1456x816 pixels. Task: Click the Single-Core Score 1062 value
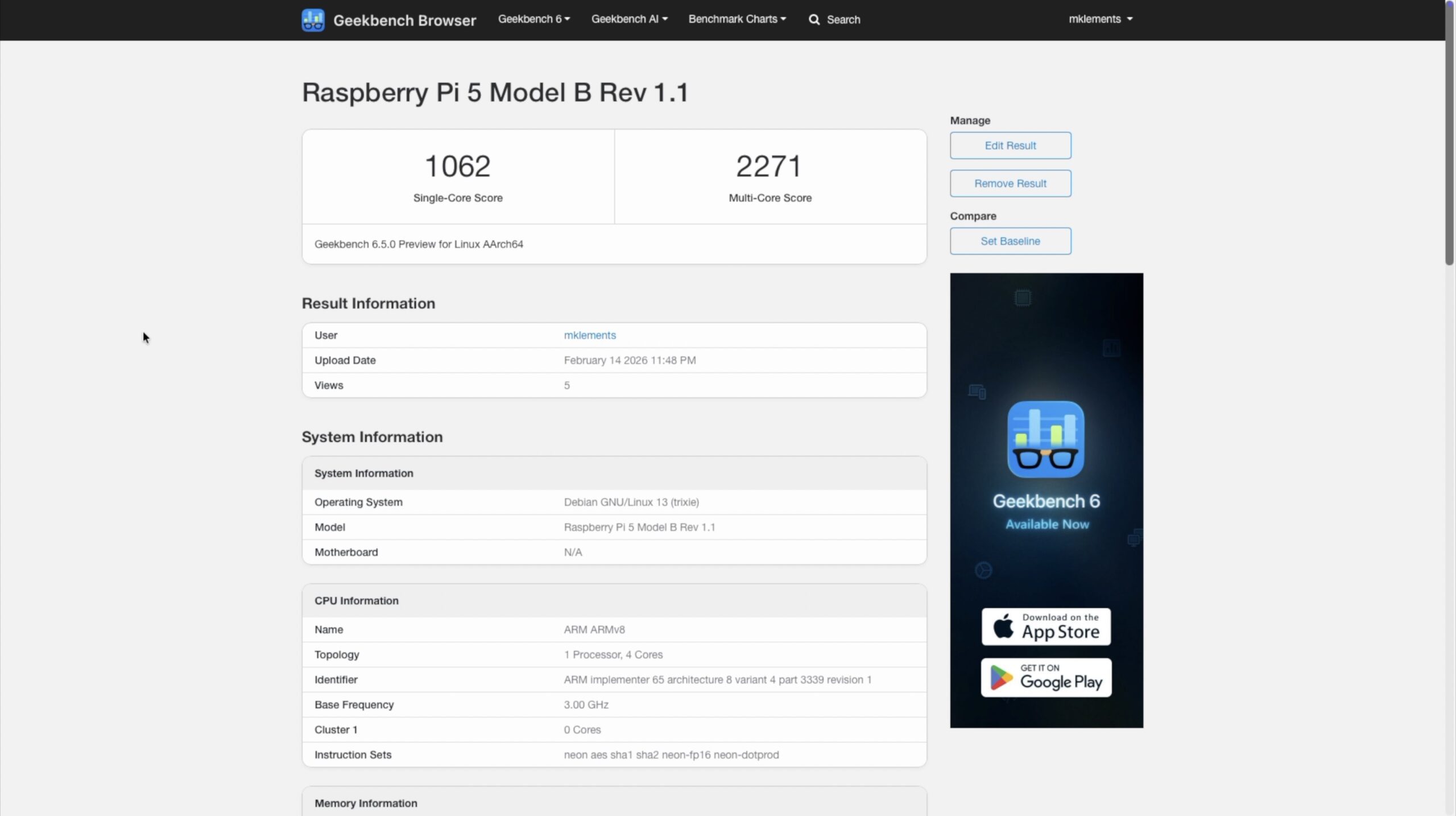[x=457, y=166]
